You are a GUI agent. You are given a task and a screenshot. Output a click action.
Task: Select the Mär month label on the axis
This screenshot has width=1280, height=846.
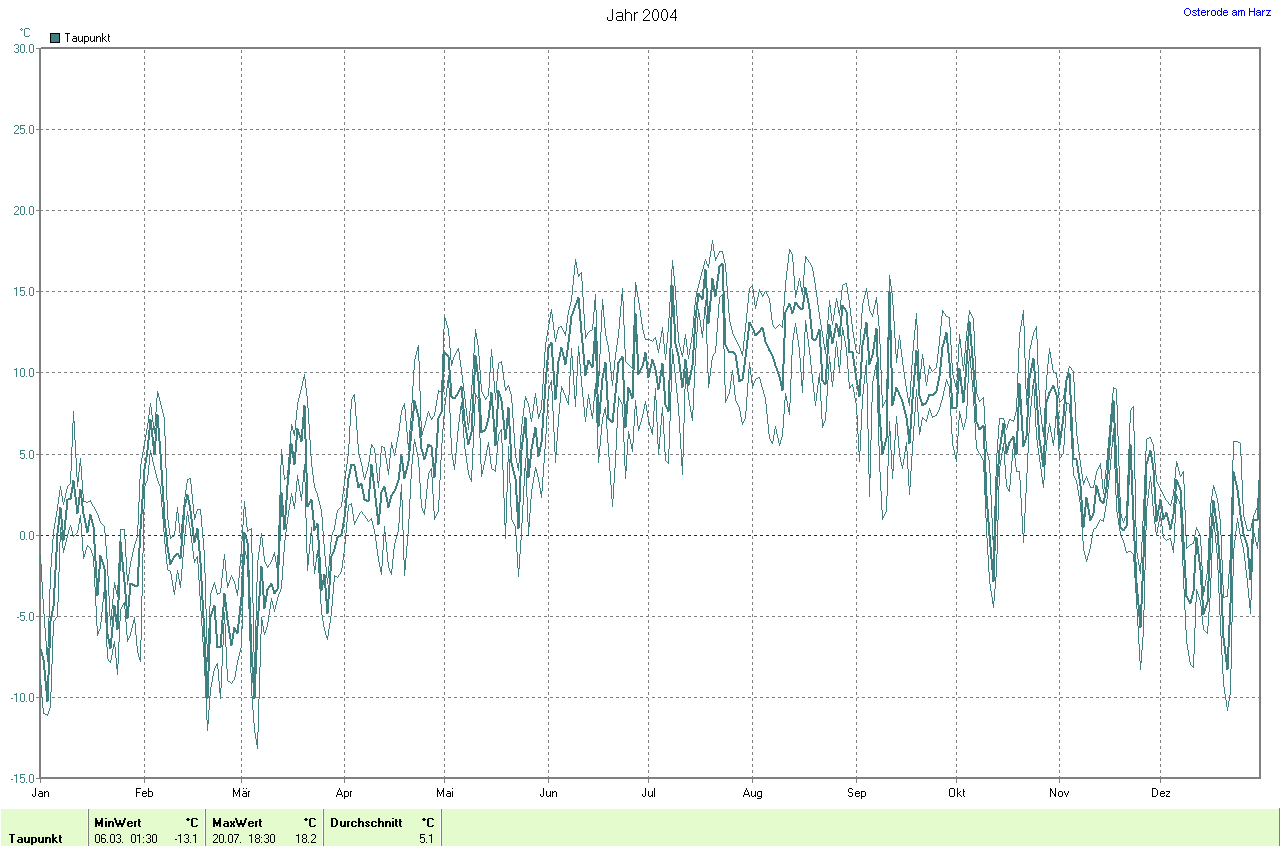(241, 793)
